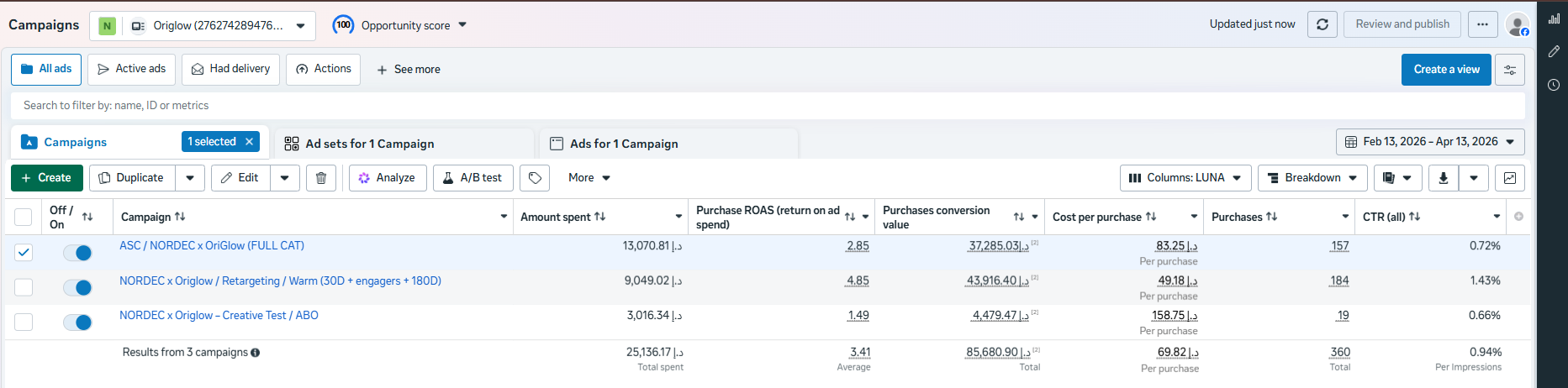
Task: Select the All ads view tab
Action: (46, 70)
